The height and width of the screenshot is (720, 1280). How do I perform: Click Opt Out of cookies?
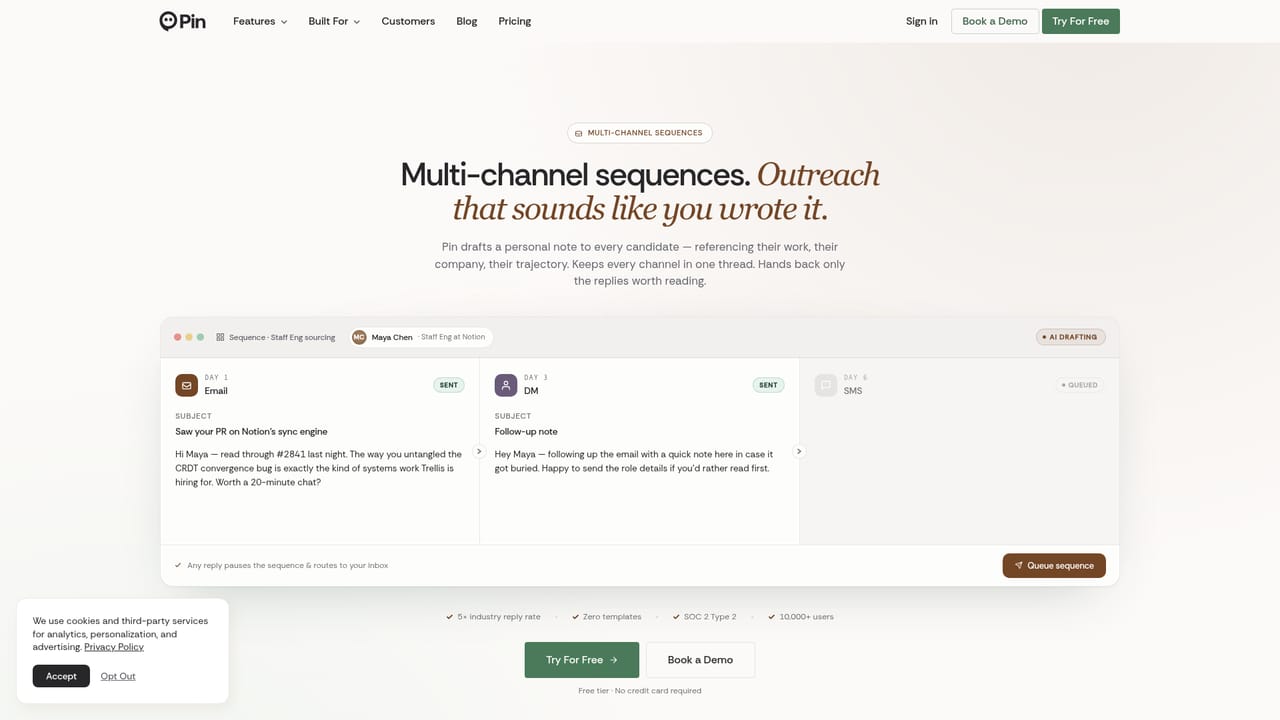pos(118,676)
